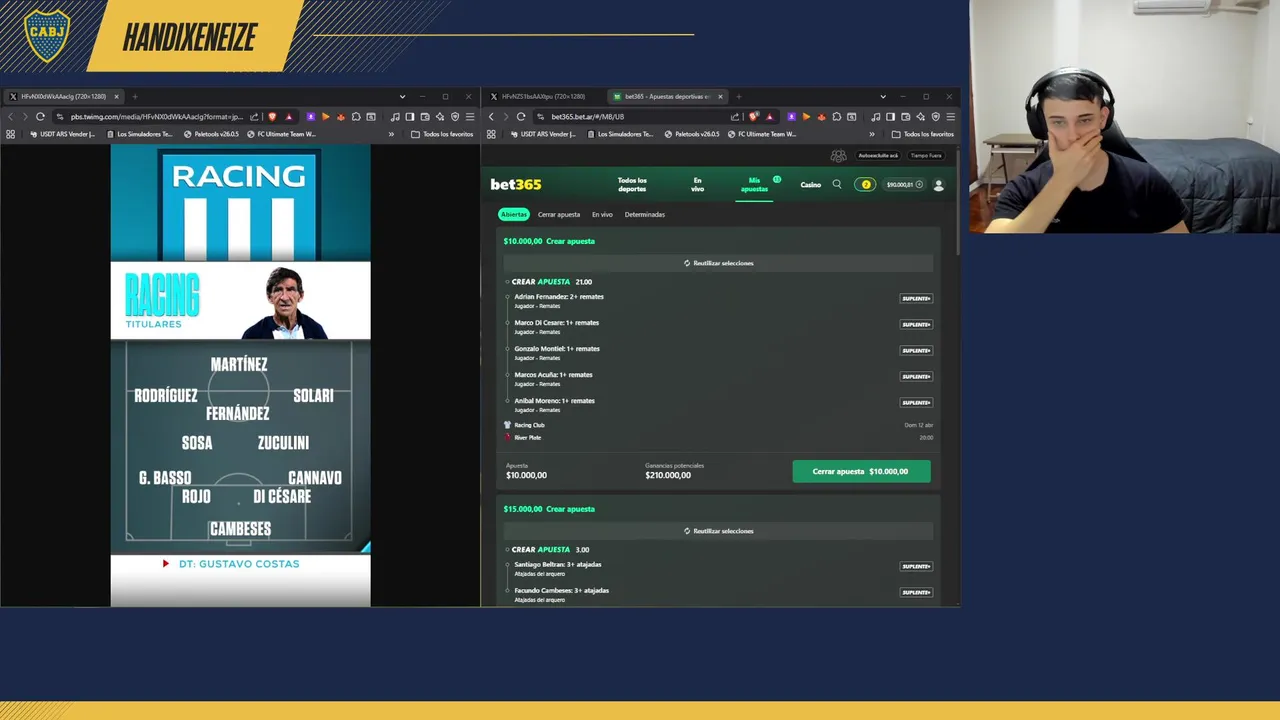
Task: Click Suplente+ next to Adrian Fernandez
Action: (916, 298)
